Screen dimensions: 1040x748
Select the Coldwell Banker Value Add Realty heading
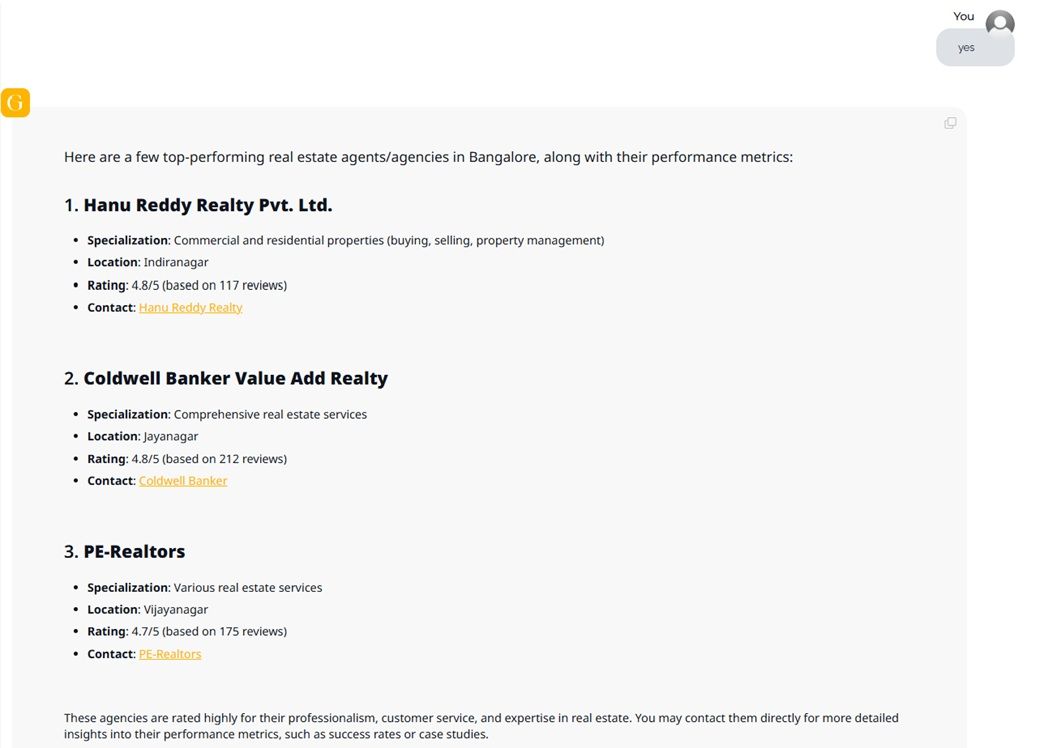click(x=235, y=379)
